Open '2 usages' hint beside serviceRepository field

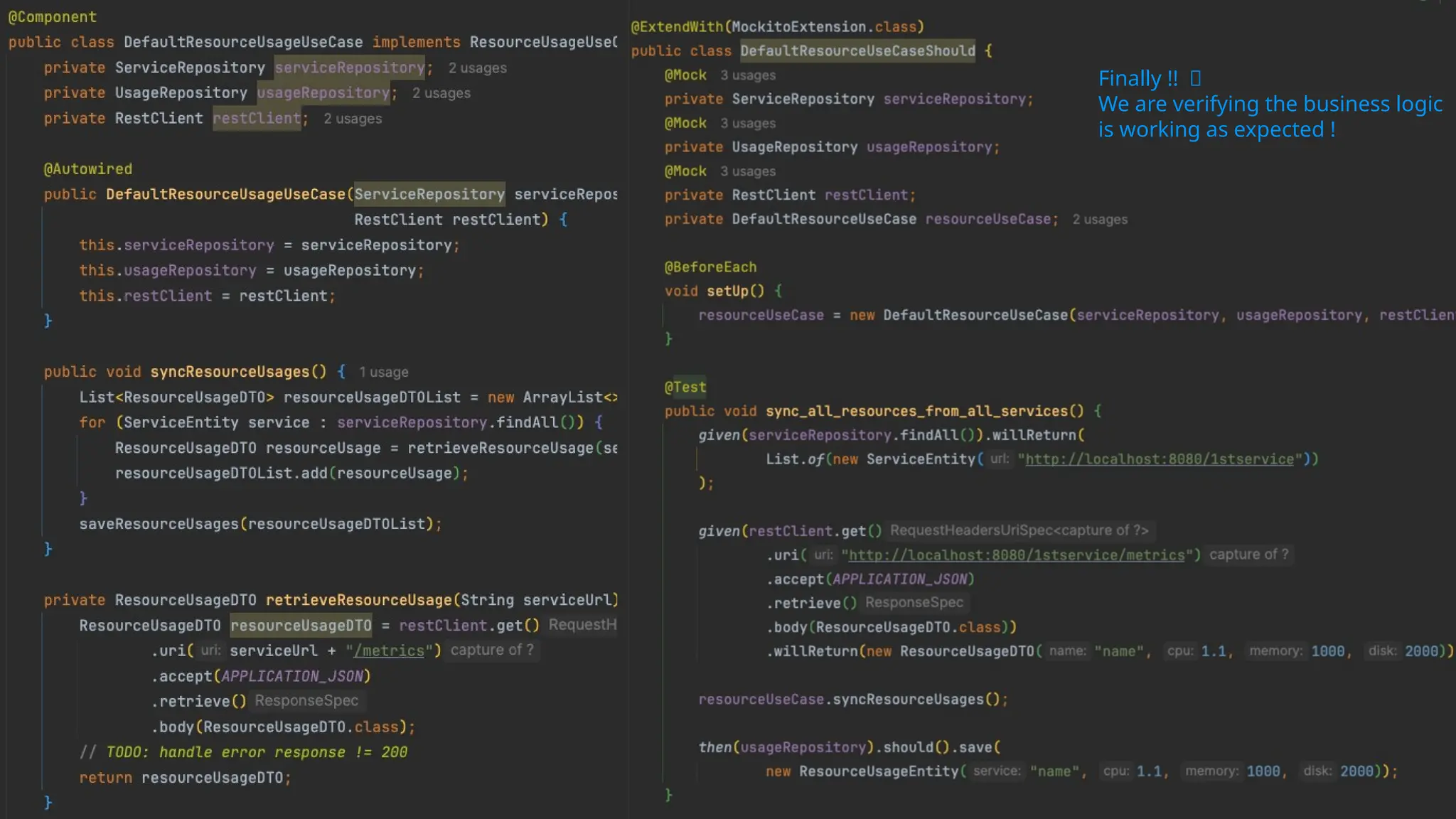pos(477,68)
